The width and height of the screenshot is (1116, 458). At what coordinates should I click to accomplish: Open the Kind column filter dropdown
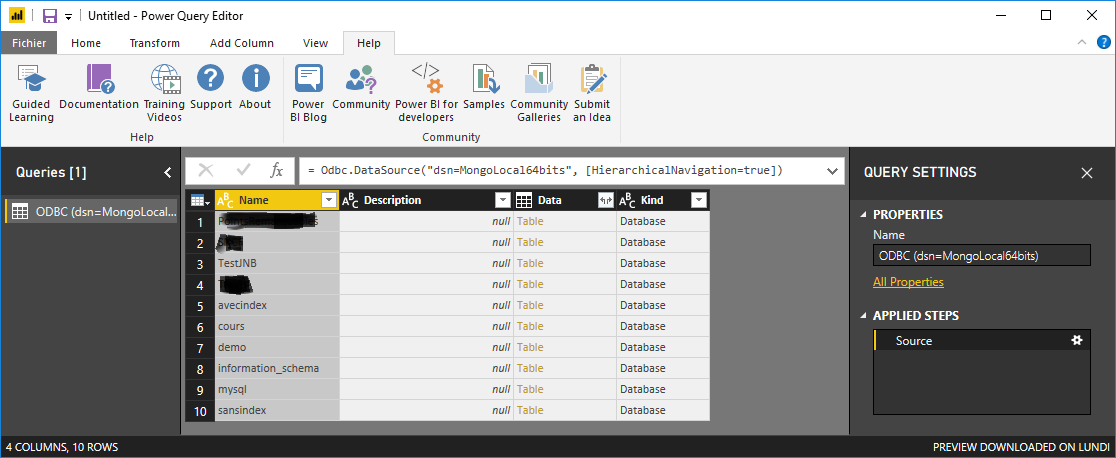tap(699, 201)
